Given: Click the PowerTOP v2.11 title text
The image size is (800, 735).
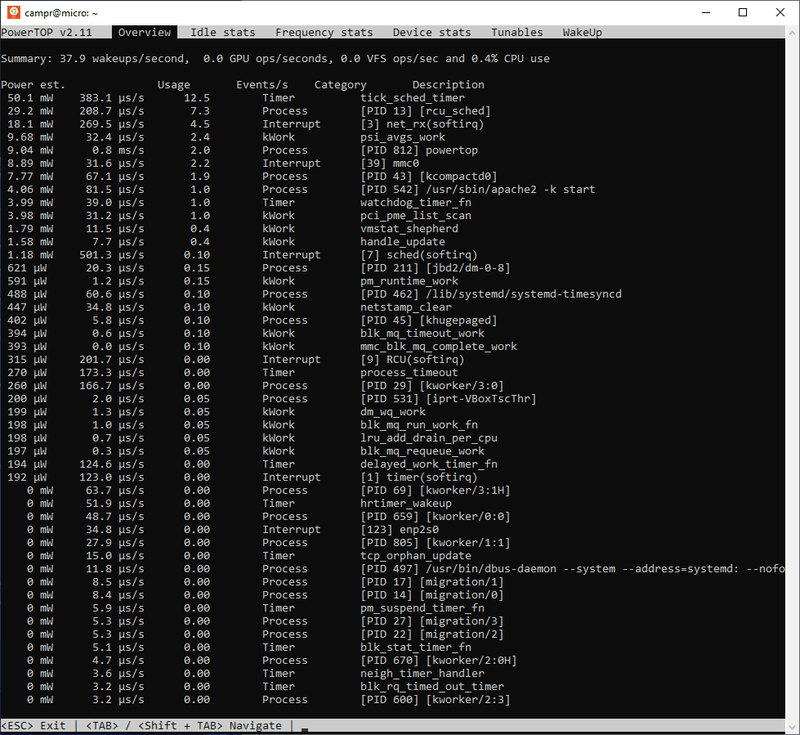Looking at the screenshot, I should point(46,32).
